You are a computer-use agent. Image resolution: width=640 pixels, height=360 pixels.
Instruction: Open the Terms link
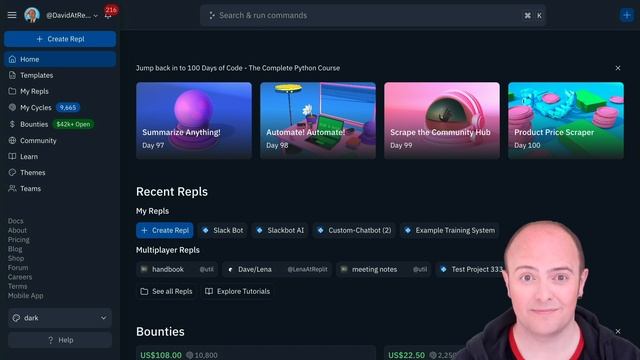[x=18, y=286]
